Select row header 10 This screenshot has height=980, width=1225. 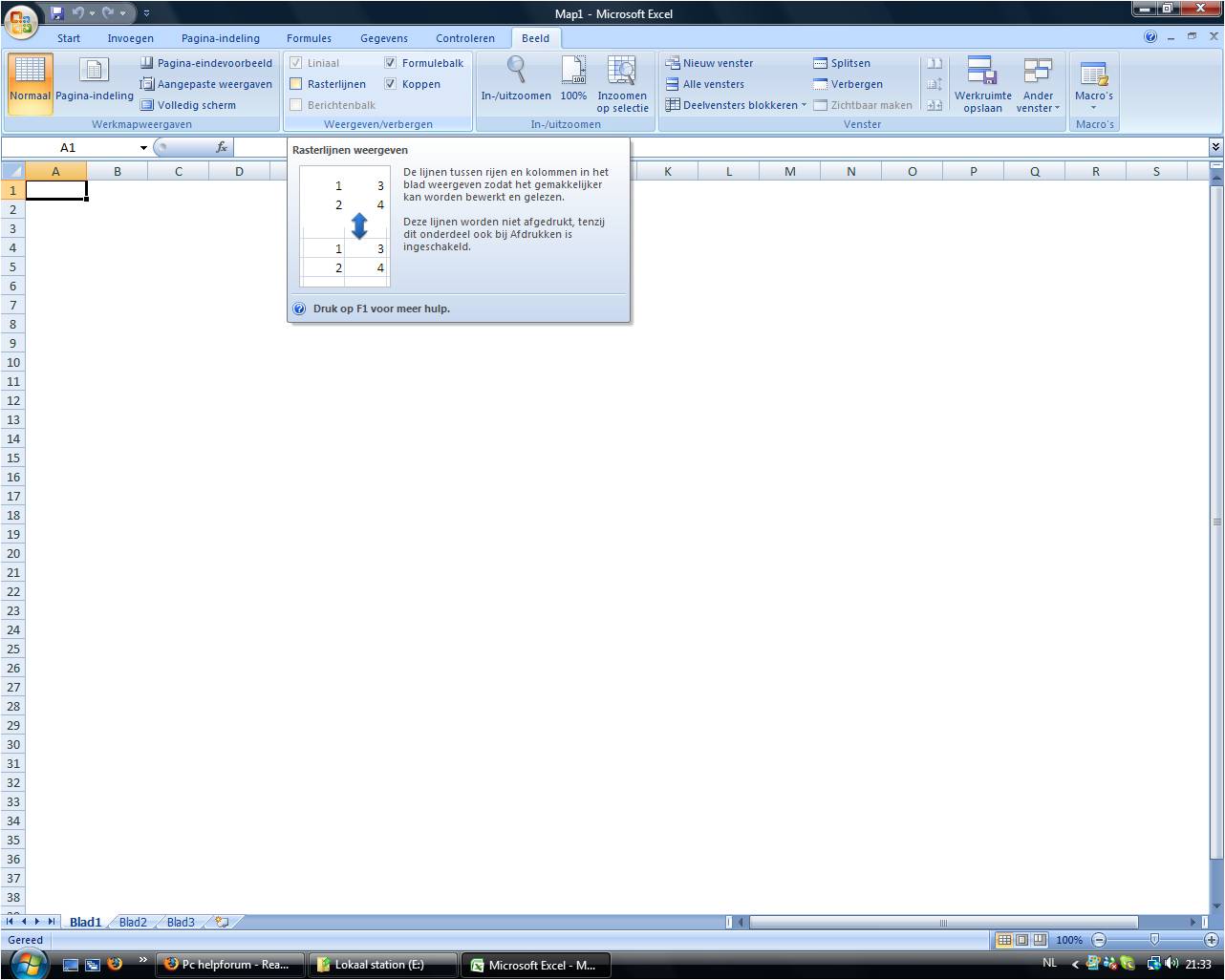[x=12, y=362]
